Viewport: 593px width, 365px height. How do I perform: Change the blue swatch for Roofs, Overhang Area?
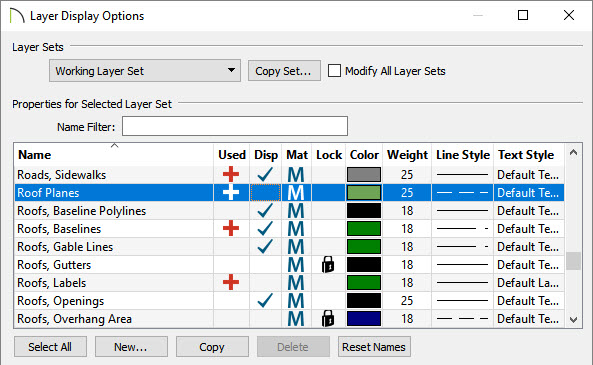[364, 318]
